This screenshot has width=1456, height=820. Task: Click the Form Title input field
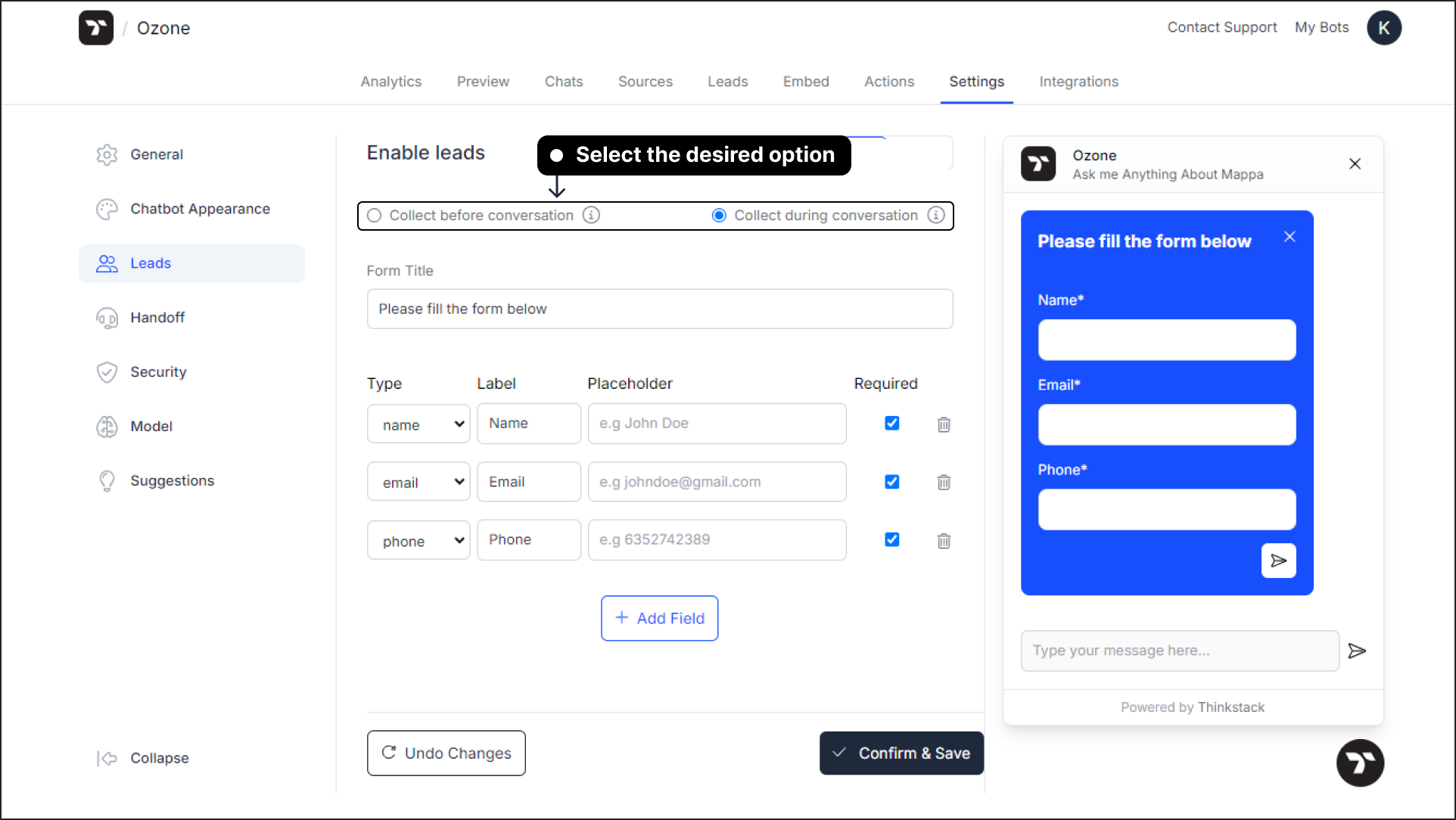pos(659,309)
